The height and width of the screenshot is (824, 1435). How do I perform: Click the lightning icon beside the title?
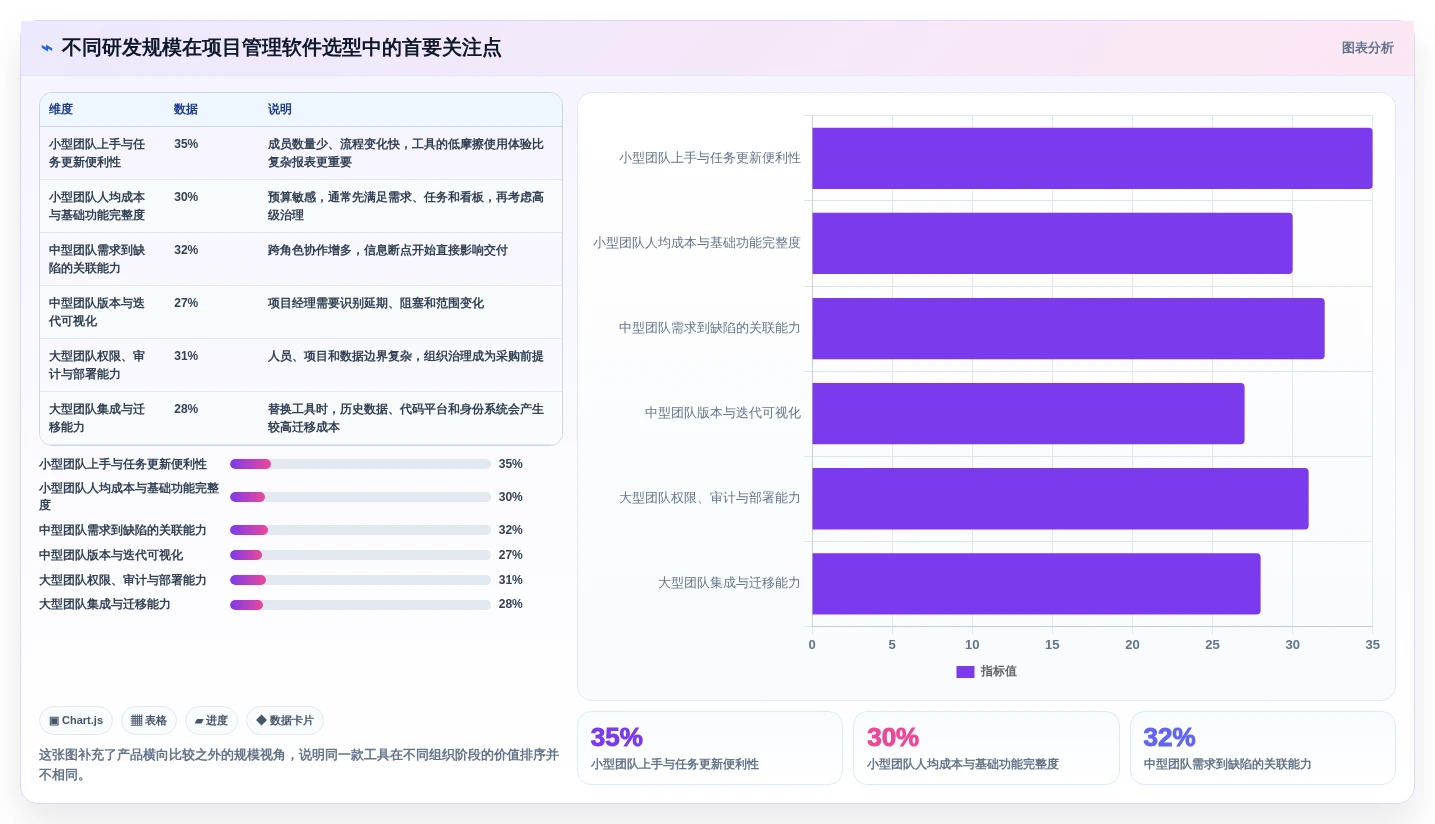point(47,48)
